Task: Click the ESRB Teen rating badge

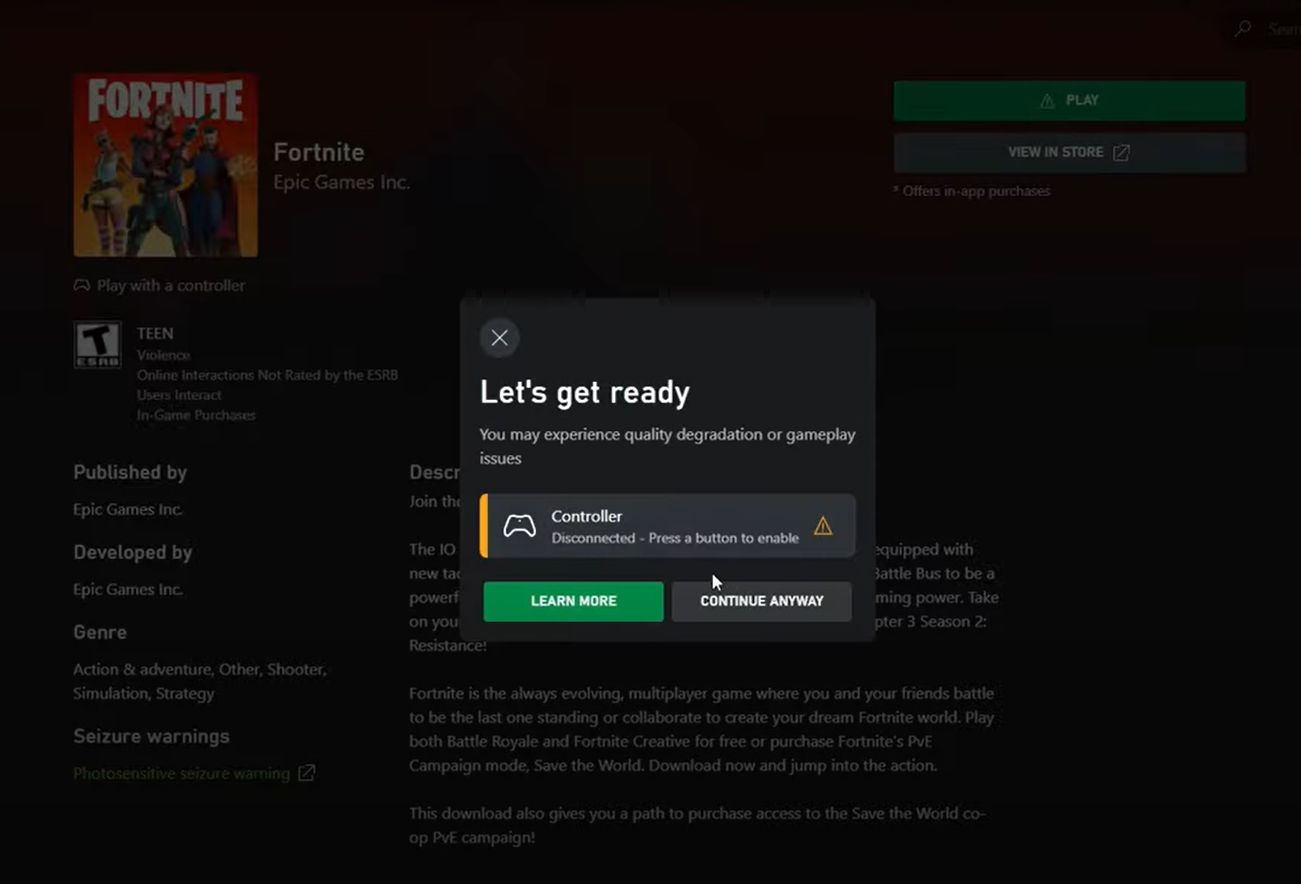Action: tap(97, 345)
